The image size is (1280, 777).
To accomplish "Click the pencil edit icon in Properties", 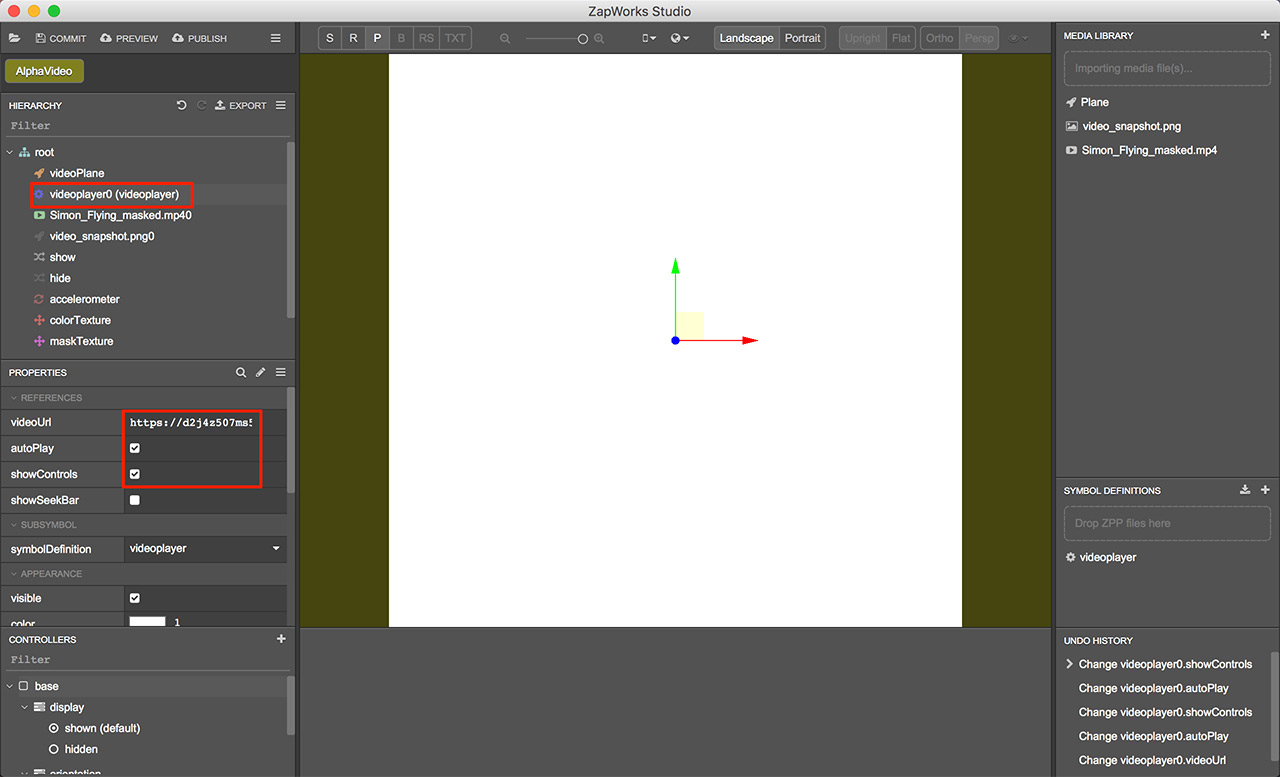I will point(261,372).
